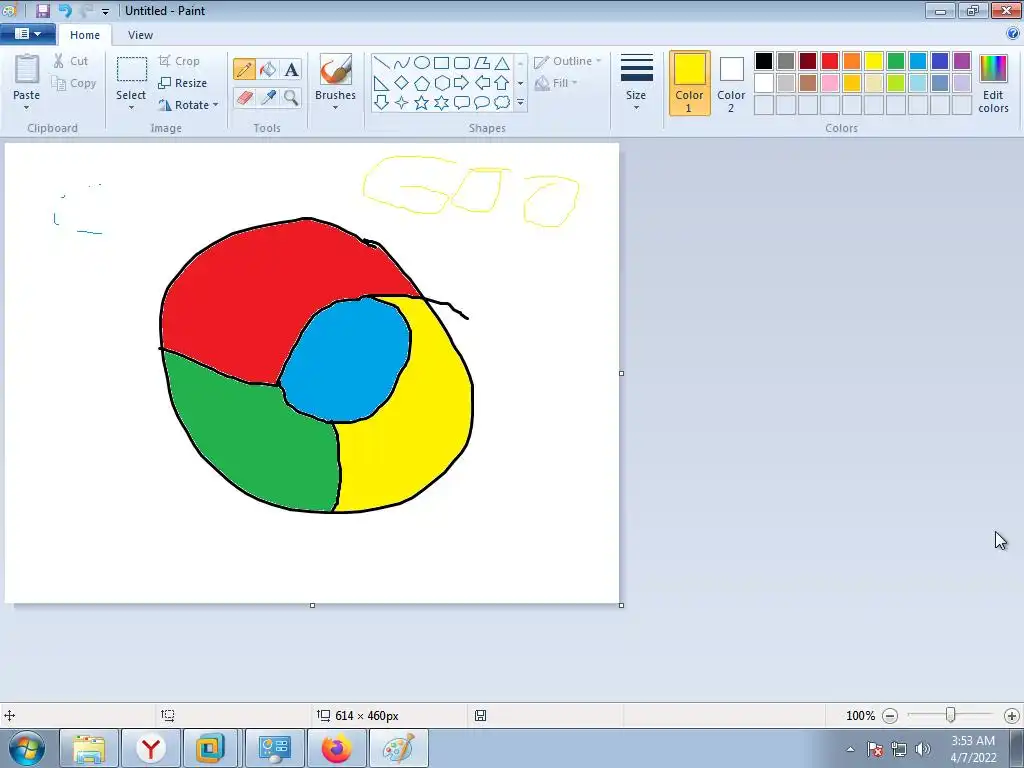This screenshot has width=1024, height=768.
Task: Click the Undo arrow in title bar
Action: coord(65,10)
